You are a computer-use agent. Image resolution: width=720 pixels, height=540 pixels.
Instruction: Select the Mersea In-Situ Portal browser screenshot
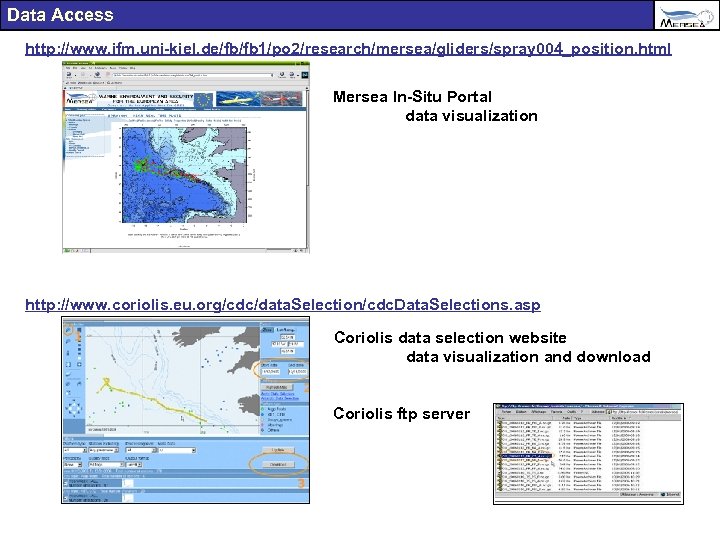(x=186, y=157)
